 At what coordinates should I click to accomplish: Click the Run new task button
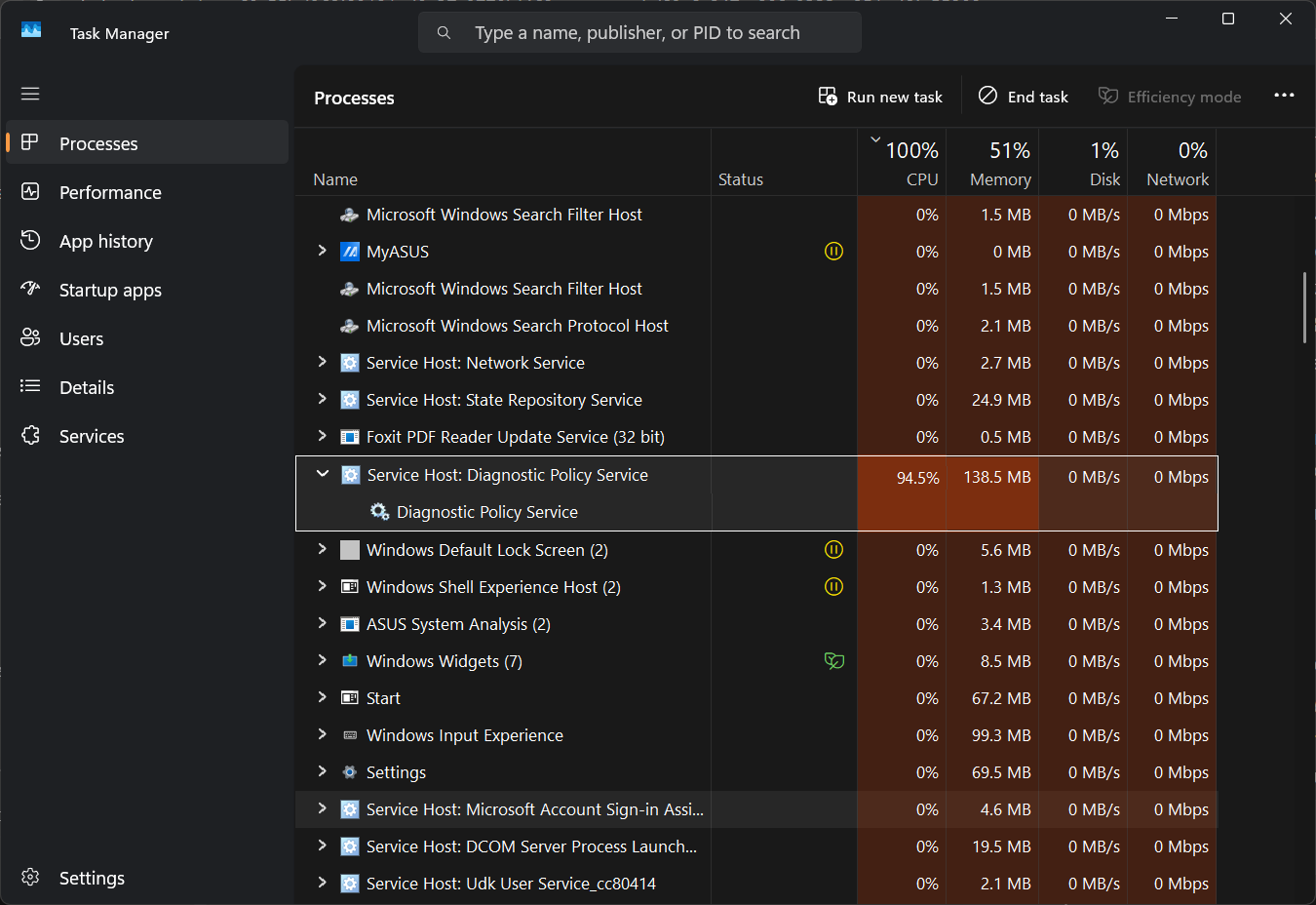click(x=880, y=97)
